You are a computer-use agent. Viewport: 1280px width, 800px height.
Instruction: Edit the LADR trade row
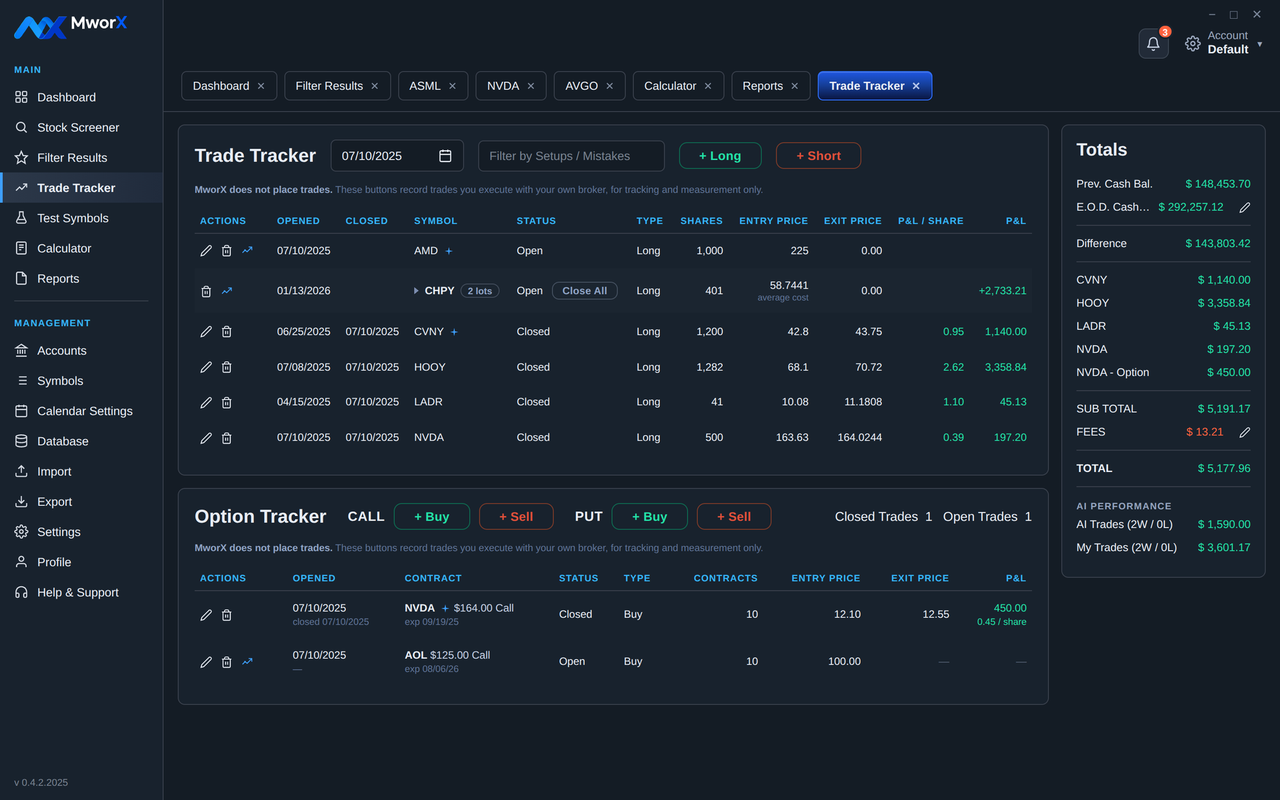point(206,402)
